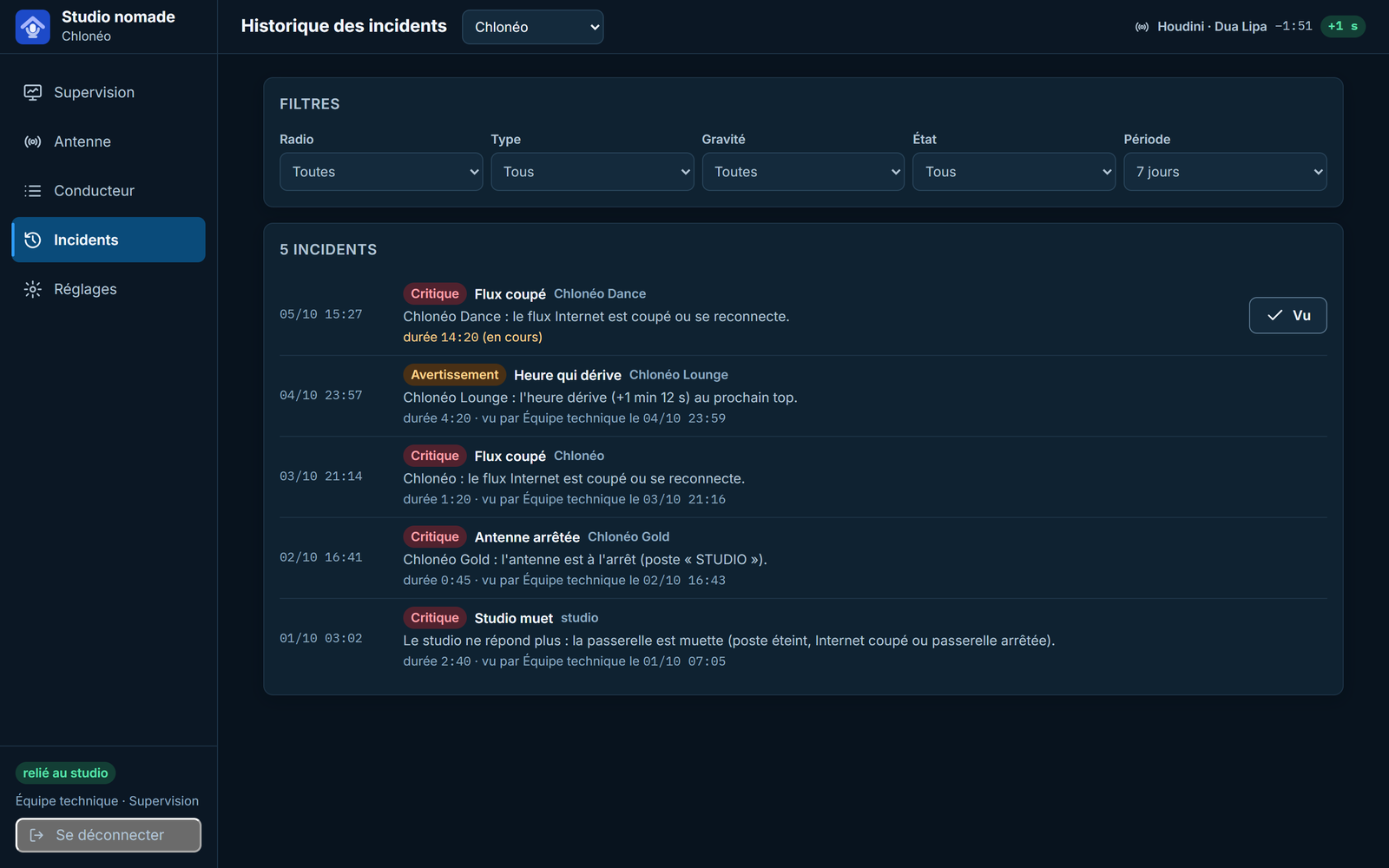Click the 01/10 03:02 timestamp

click(320, 639)
